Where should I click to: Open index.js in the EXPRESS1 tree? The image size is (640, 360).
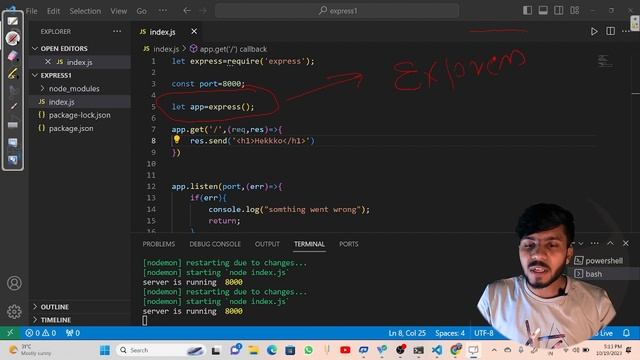(x=61, y=102)
